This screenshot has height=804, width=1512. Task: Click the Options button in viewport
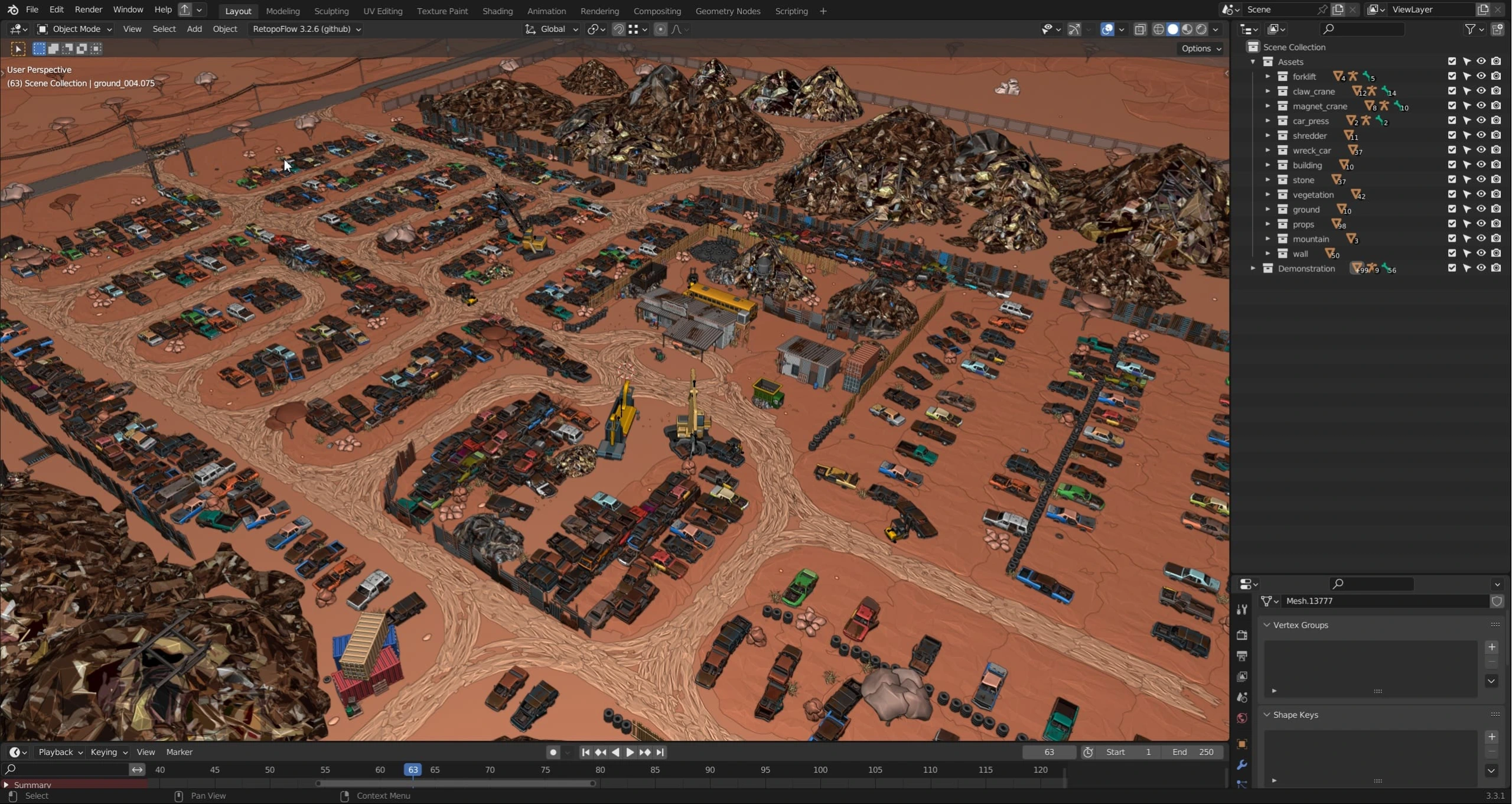pyautogui.click(x=1201, y=48)
